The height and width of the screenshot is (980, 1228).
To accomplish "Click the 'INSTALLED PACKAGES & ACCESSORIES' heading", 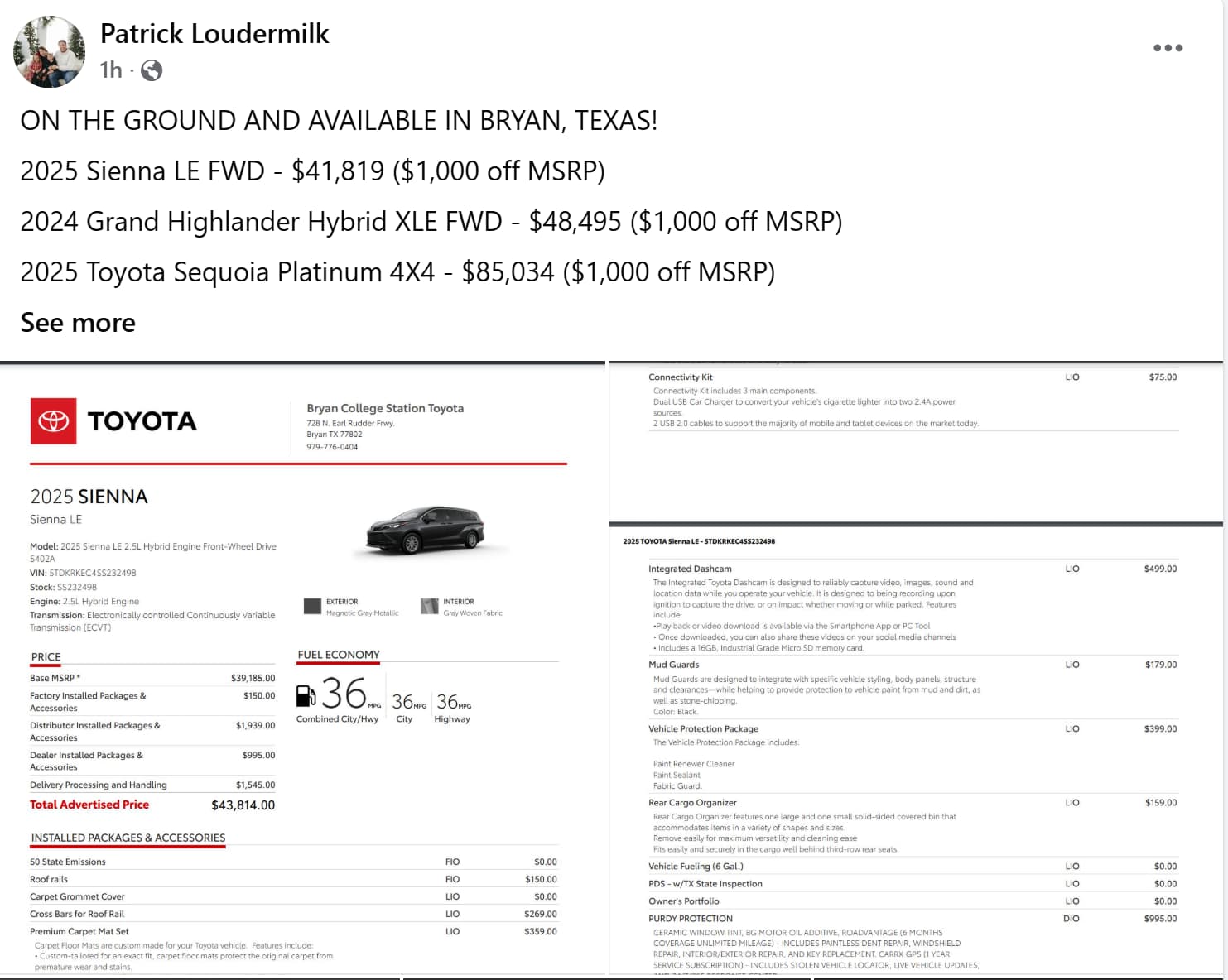I will pos(128,838).
